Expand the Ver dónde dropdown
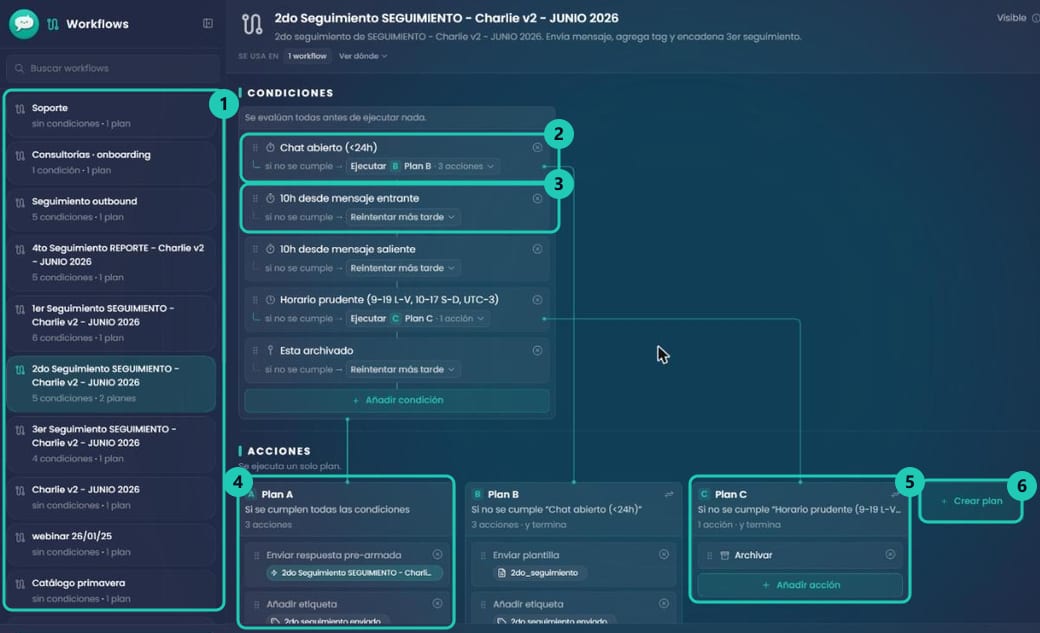Screen dimensions: 1040x633 [363, 56]
